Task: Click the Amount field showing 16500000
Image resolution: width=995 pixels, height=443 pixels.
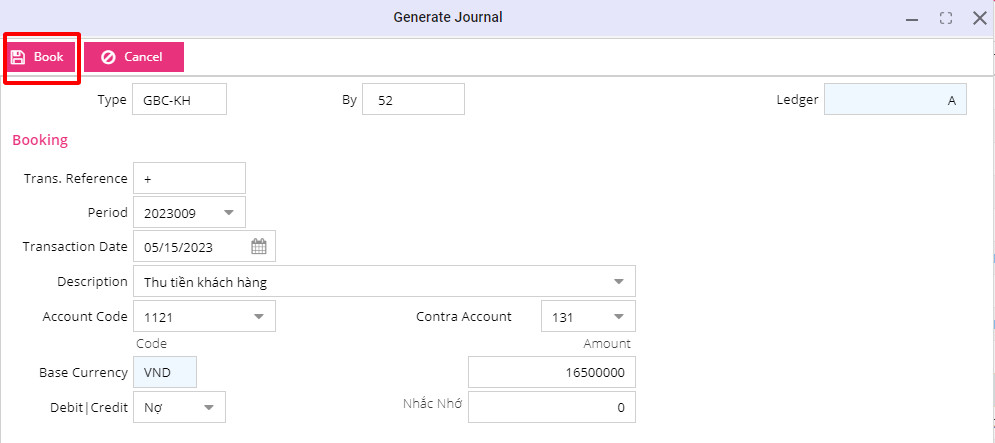Action: point(551,372)
